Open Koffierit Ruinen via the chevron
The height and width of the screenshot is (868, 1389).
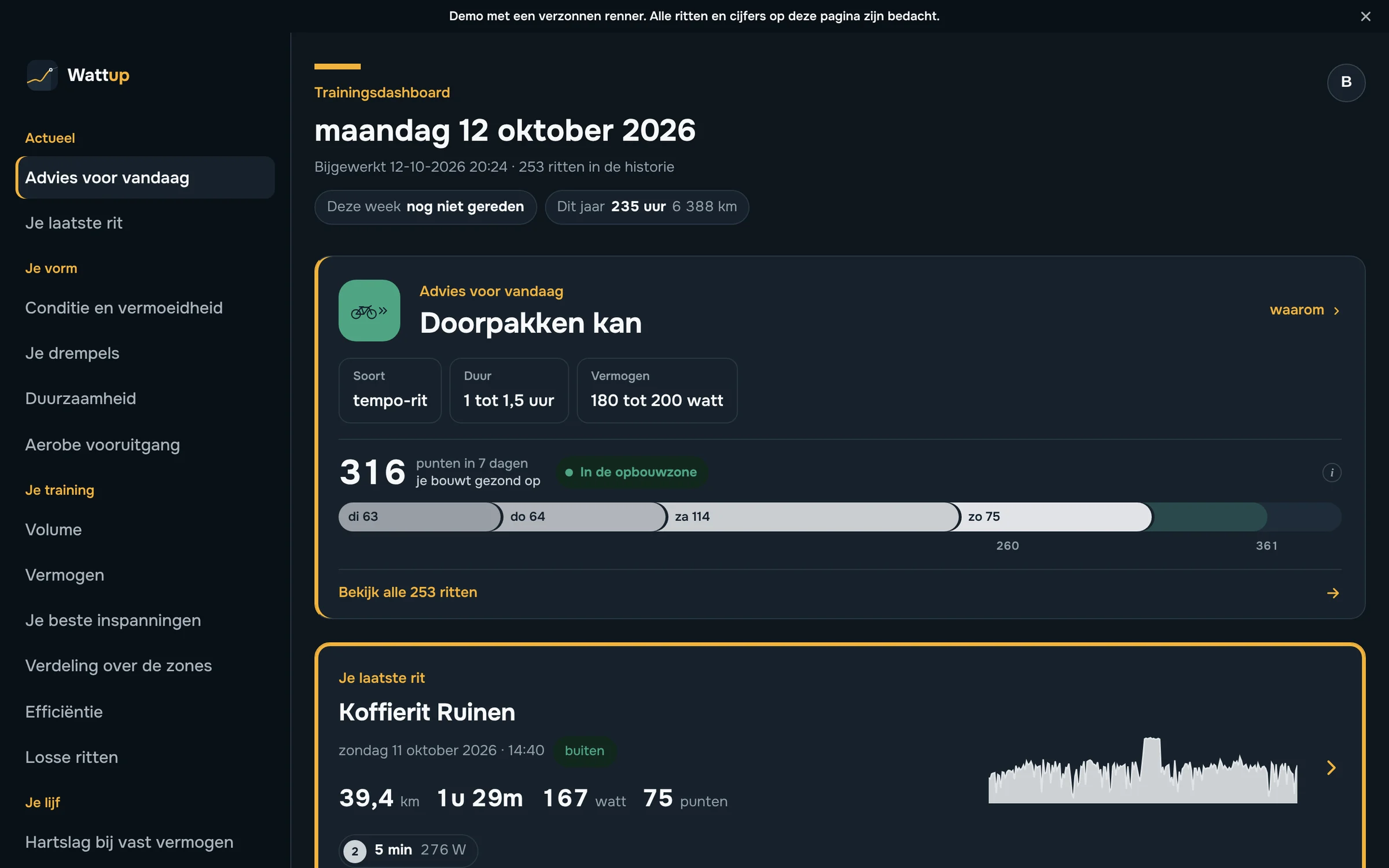pyautogui.click(x=1331, y=768)
